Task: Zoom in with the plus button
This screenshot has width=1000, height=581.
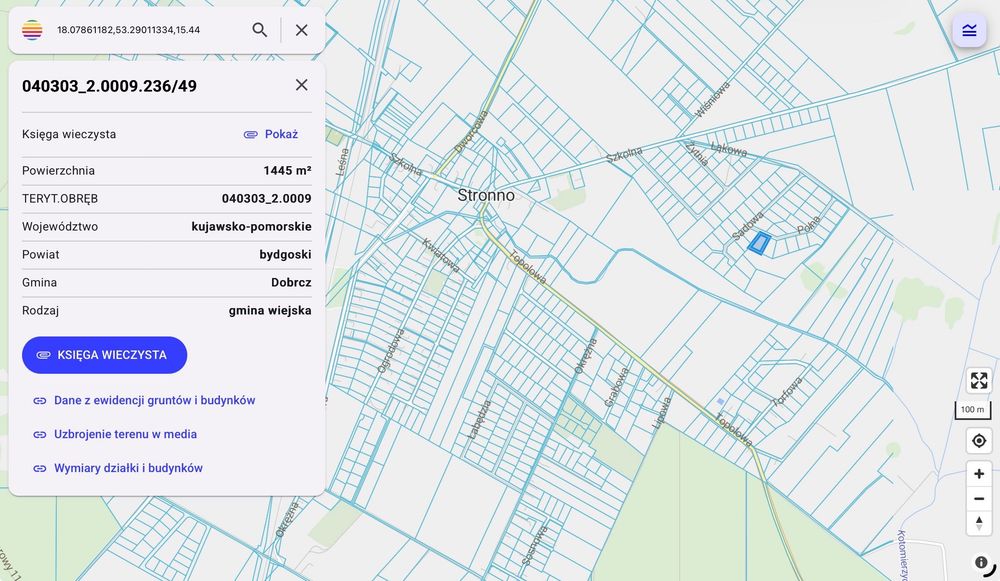Action: (979, 474)
